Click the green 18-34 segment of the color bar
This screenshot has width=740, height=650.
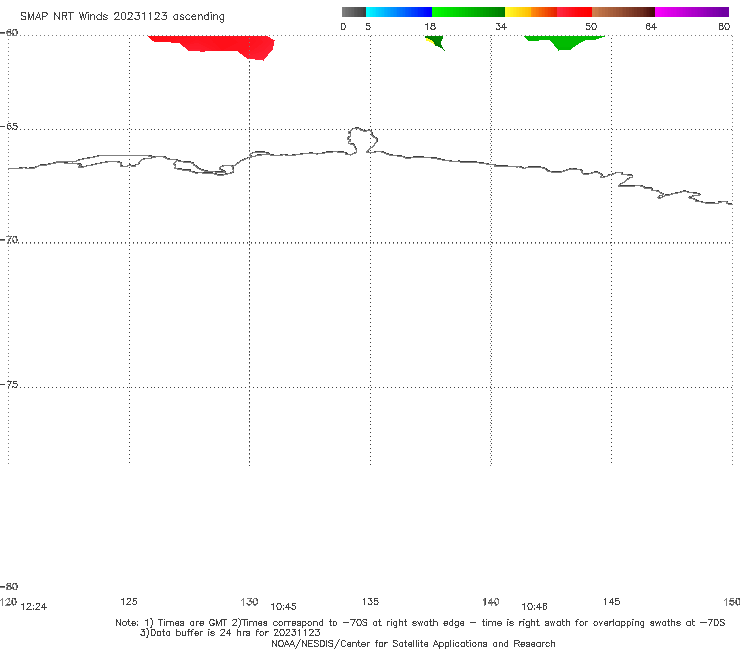coord(468,12)
